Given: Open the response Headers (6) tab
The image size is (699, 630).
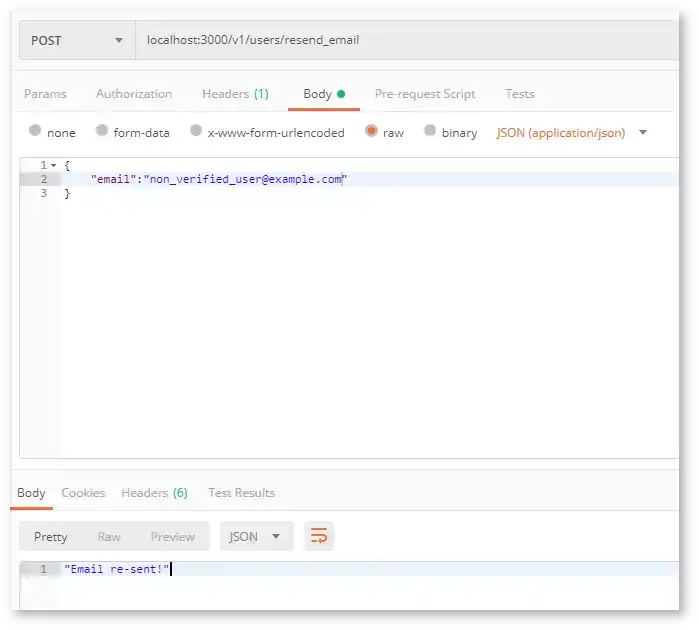Looking at the screenshot, I should (x=154, y=493).
